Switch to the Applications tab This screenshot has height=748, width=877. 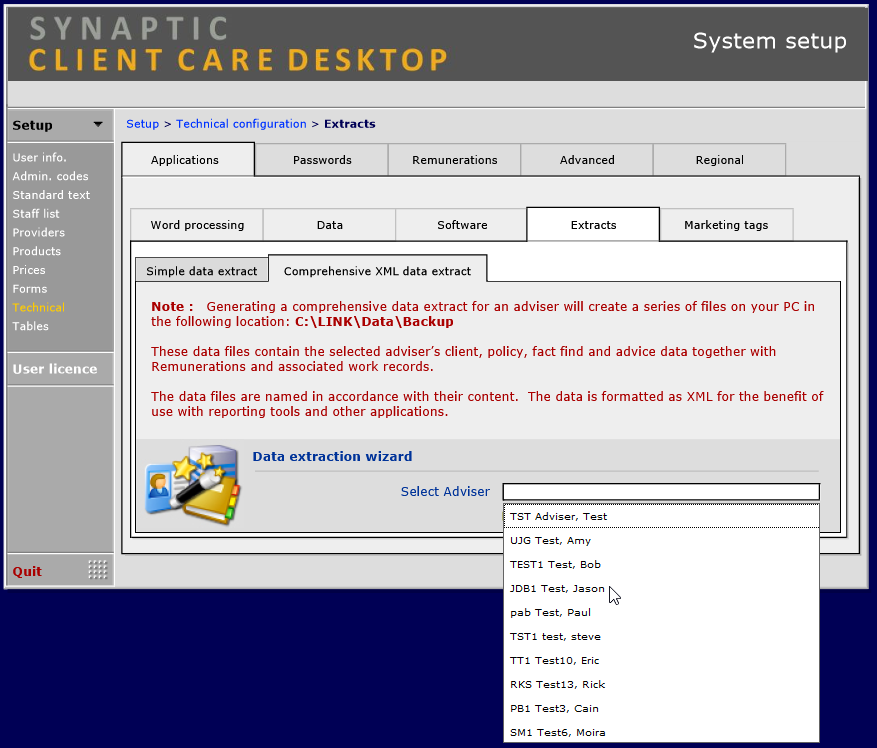[188, 160]
